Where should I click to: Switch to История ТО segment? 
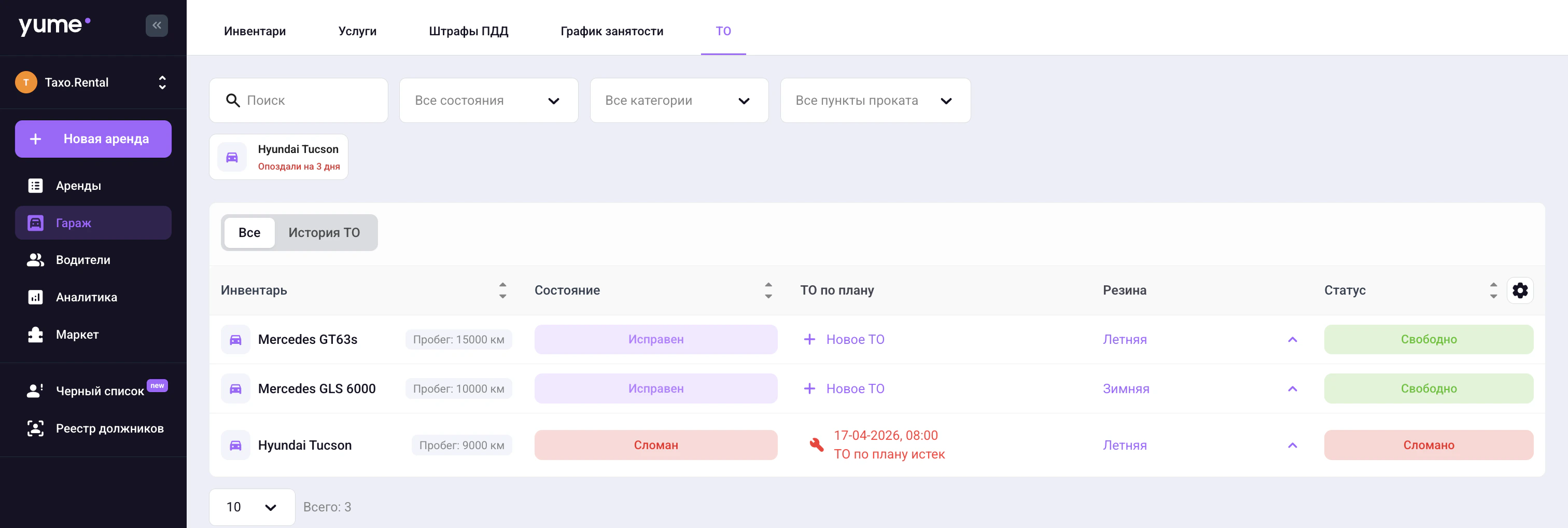pyautogui.click(x=324, y=233)
